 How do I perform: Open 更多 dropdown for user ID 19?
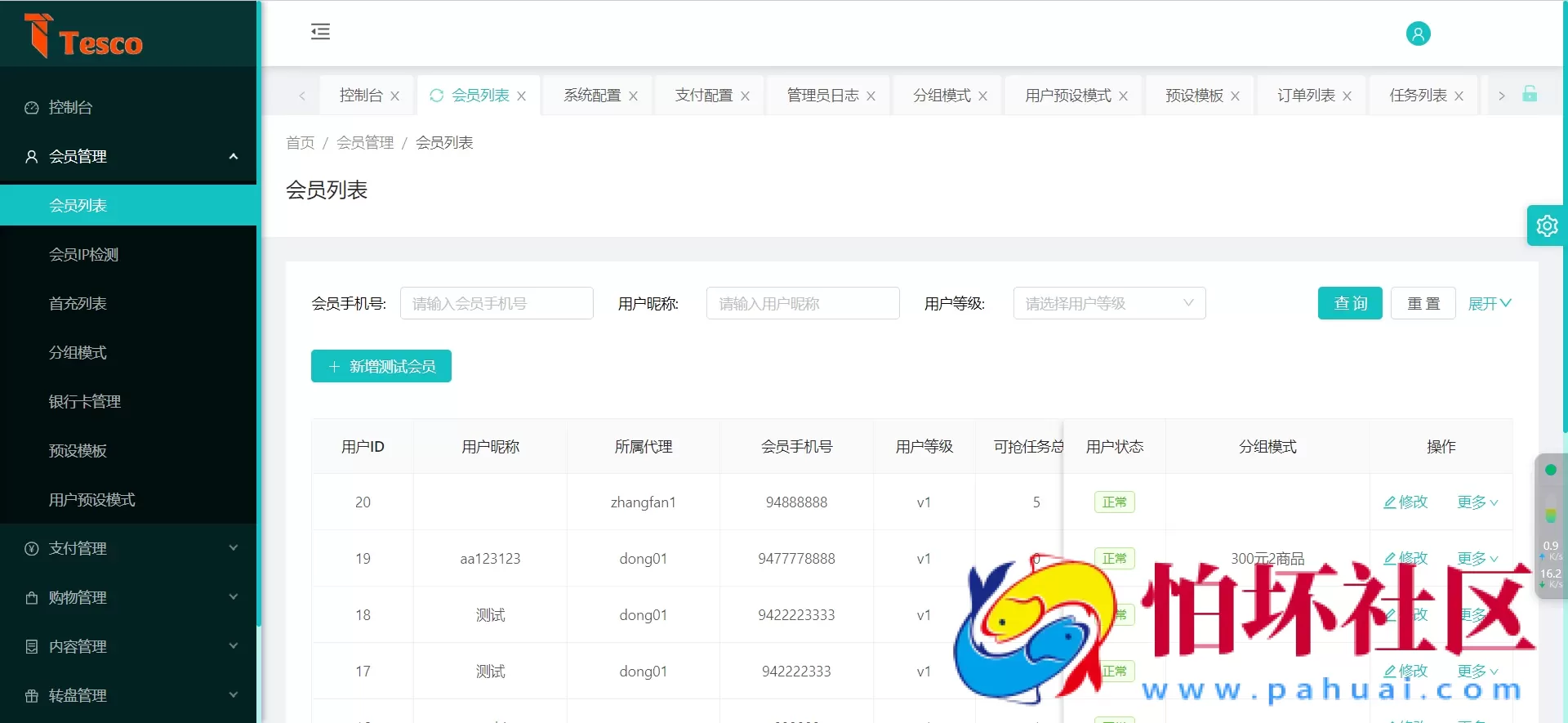tap(1478, 558)
